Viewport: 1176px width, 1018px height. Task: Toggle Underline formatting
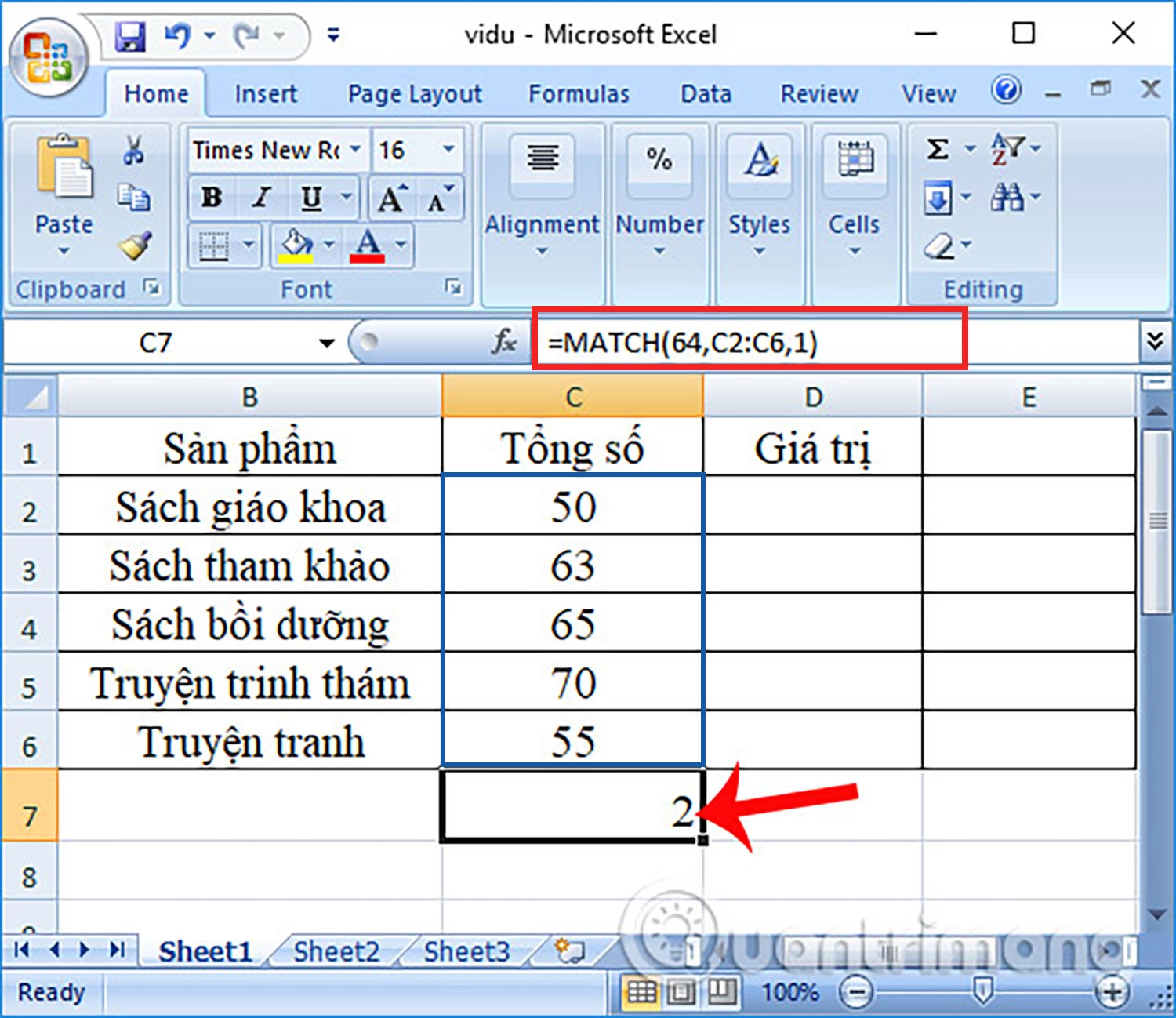(311, 198)
